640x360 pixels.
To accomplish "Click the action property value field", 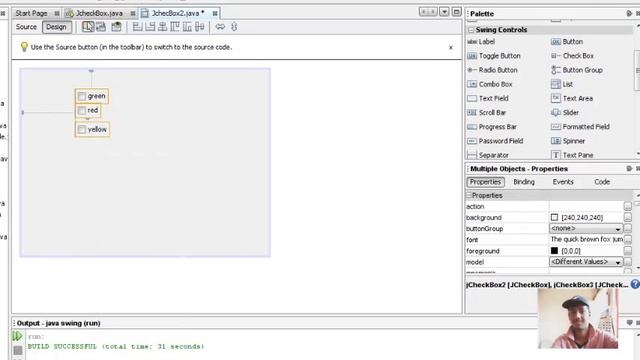I will [x=586, y=207].
